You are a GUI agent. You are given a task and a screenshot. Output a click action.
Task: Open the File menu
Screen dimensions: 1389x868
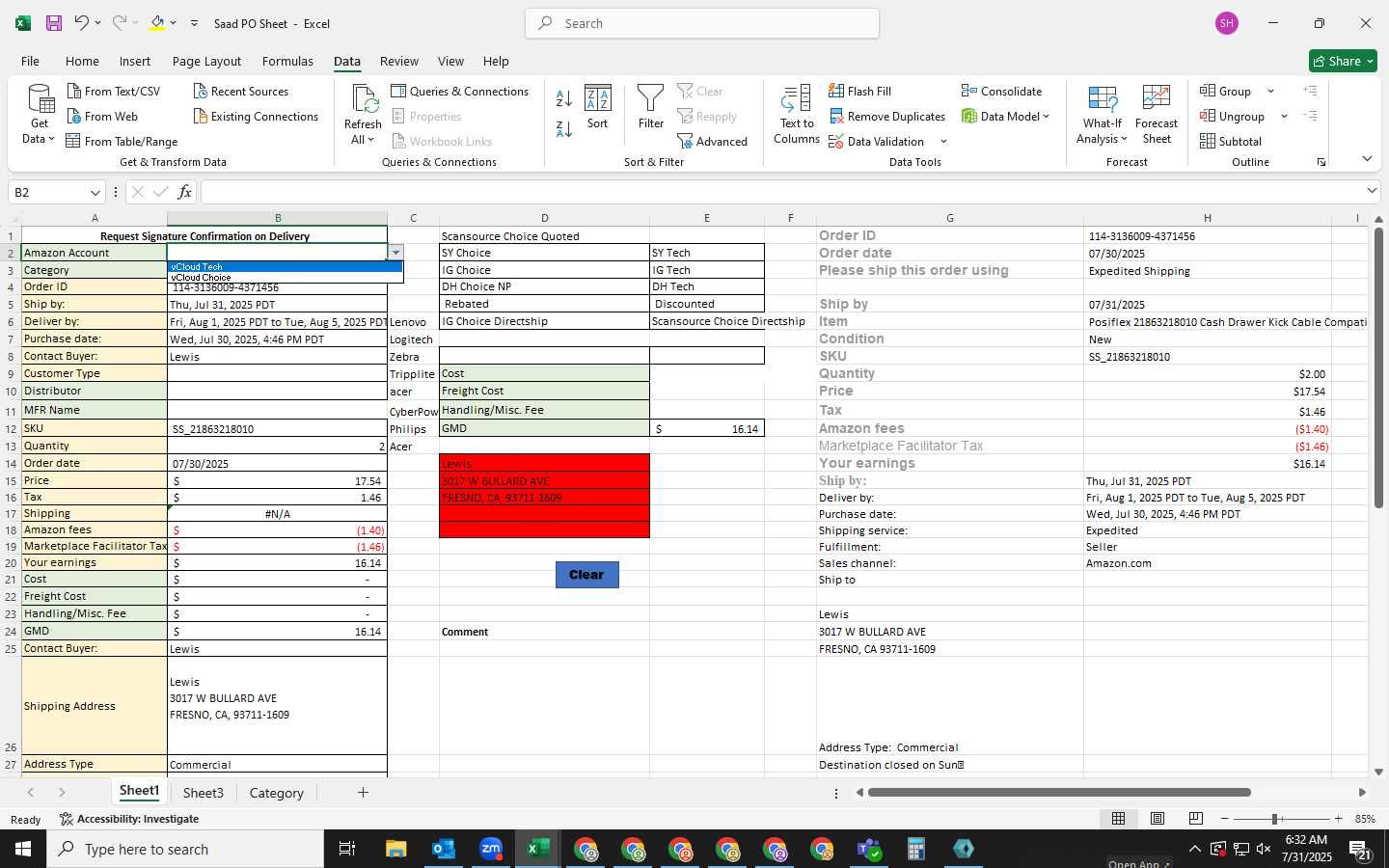click(x=31, y=61)
